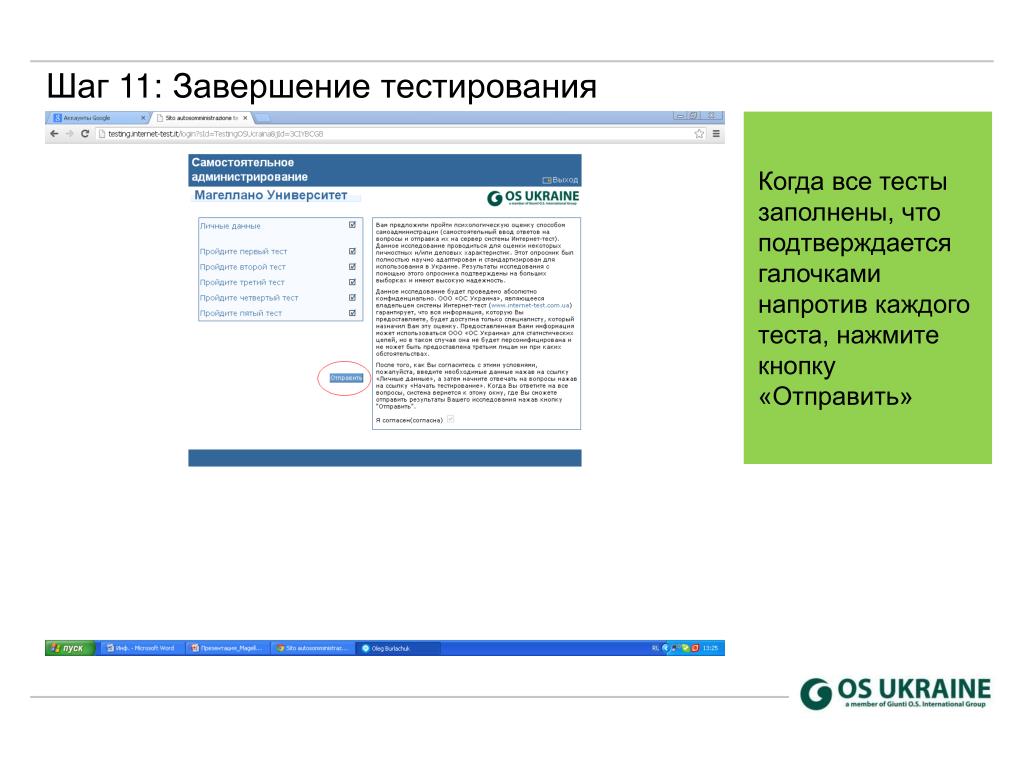Open the Пройдите четвертый тест link
The image size is (1024, 768).
point(249,298)
